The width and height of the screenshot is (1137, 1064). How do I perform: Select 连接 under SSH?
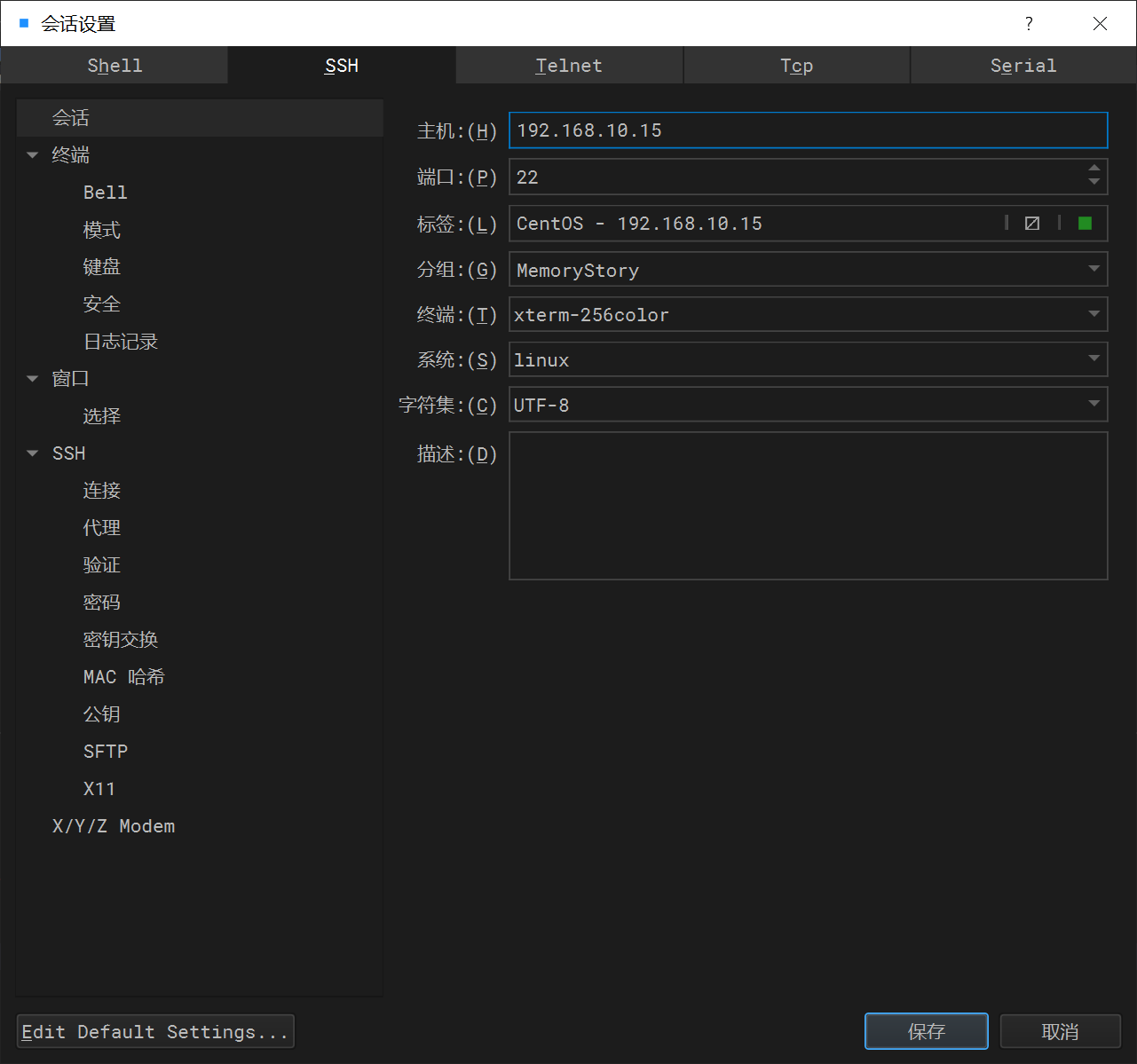coord(102,491)
